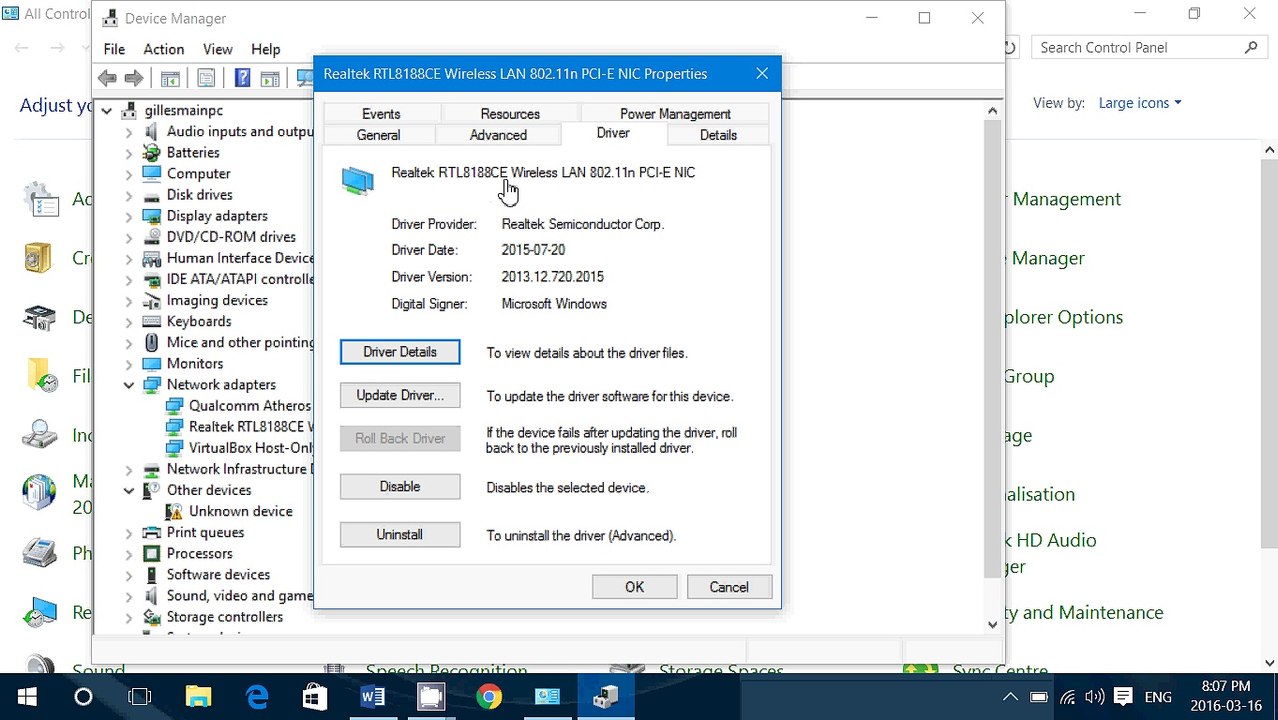Click the network adapter icon in Properties dialog
Viewport: 1278px width, 720px height.
click(x=357, y=181)
